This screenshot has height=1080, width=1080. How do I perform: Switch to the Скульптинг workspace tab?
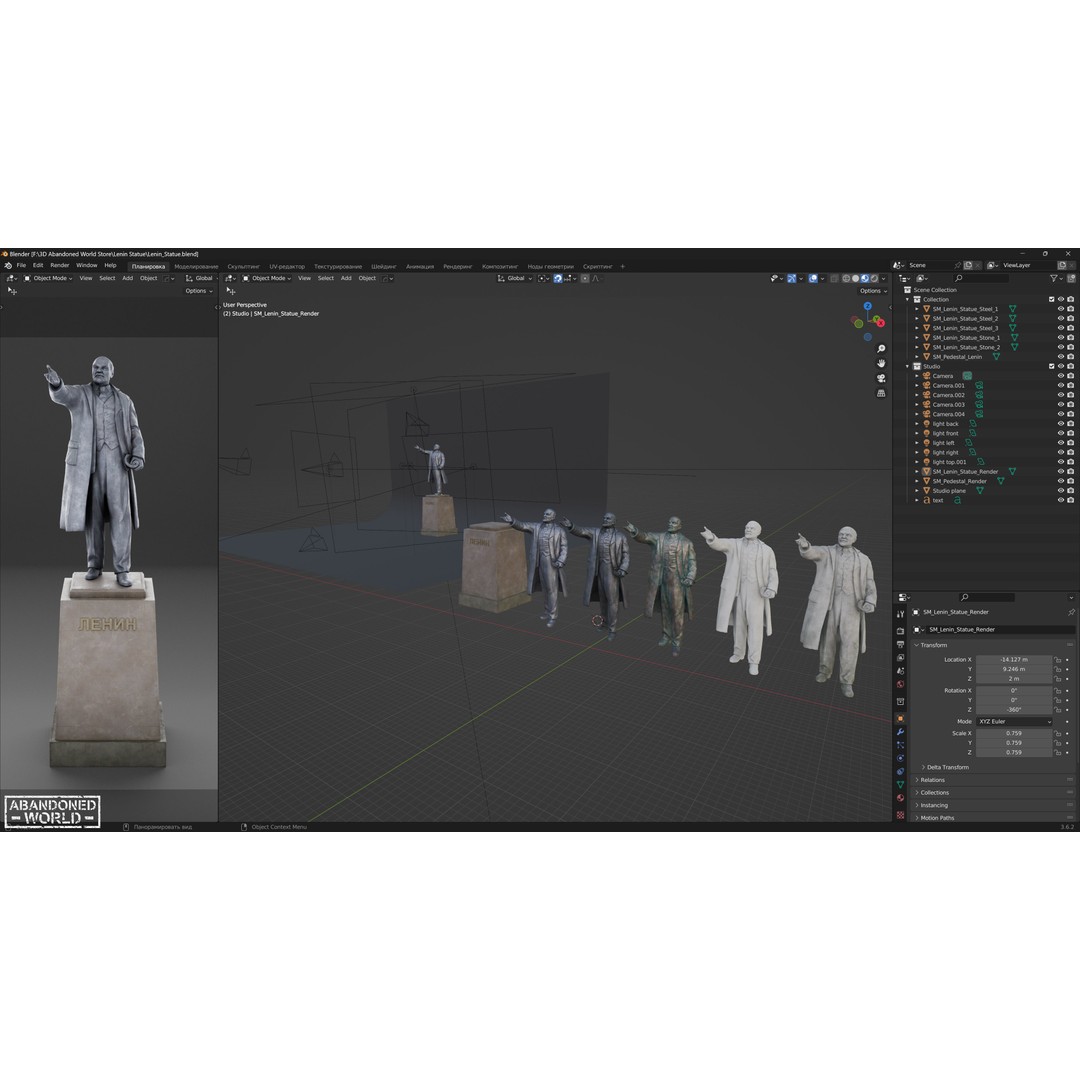(243, 267)
